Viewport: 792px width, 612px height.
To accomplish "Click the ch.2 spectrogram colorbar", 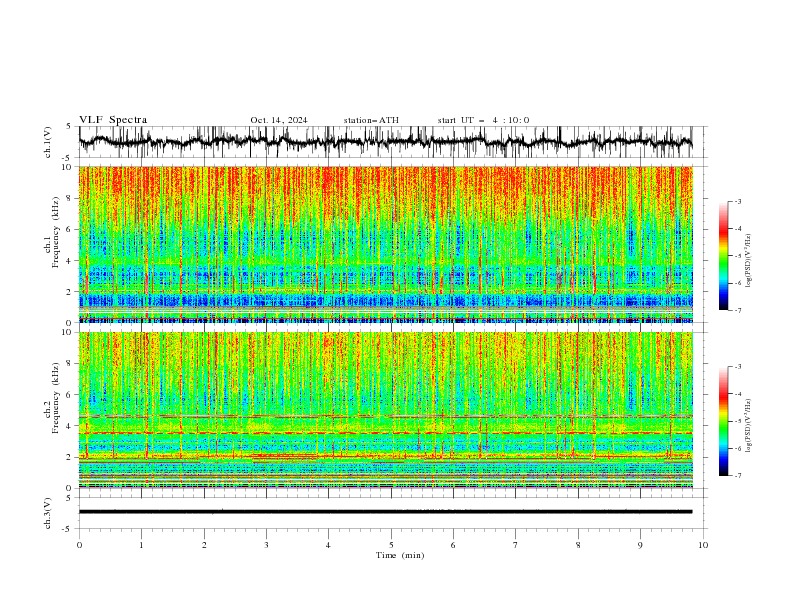I will pyautogui.click(x=723, y=421).
